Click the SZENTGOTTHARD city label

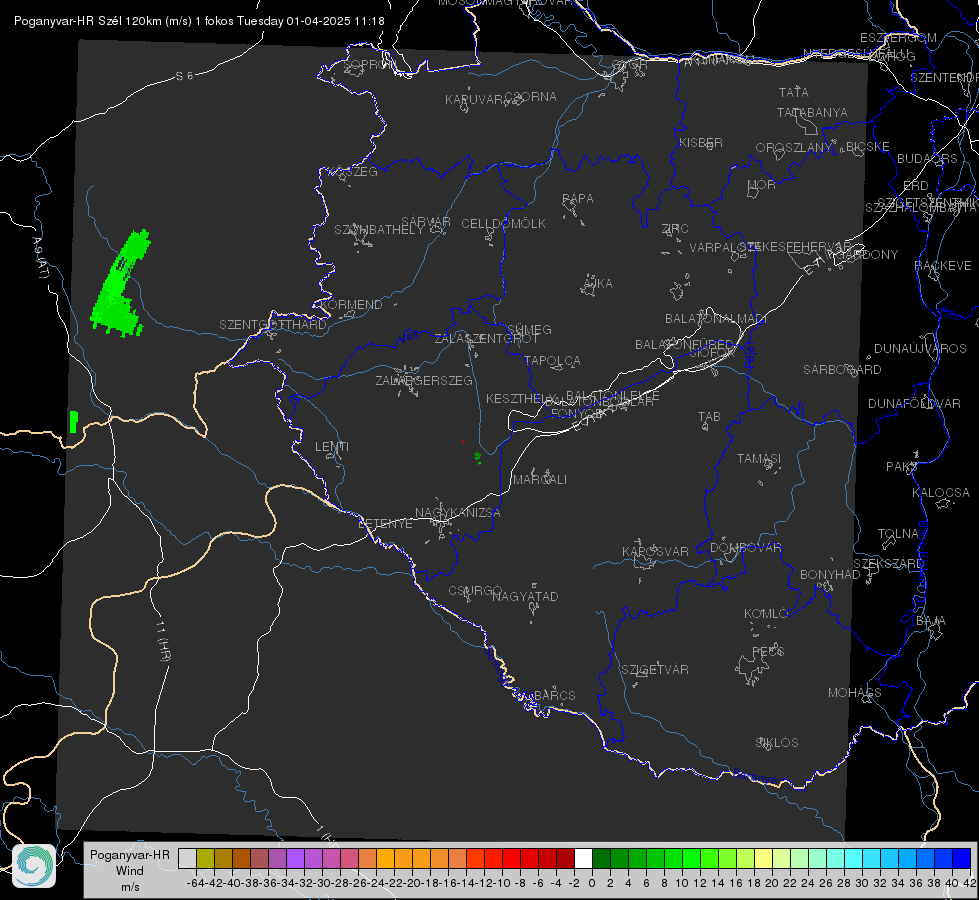(273, 325)
